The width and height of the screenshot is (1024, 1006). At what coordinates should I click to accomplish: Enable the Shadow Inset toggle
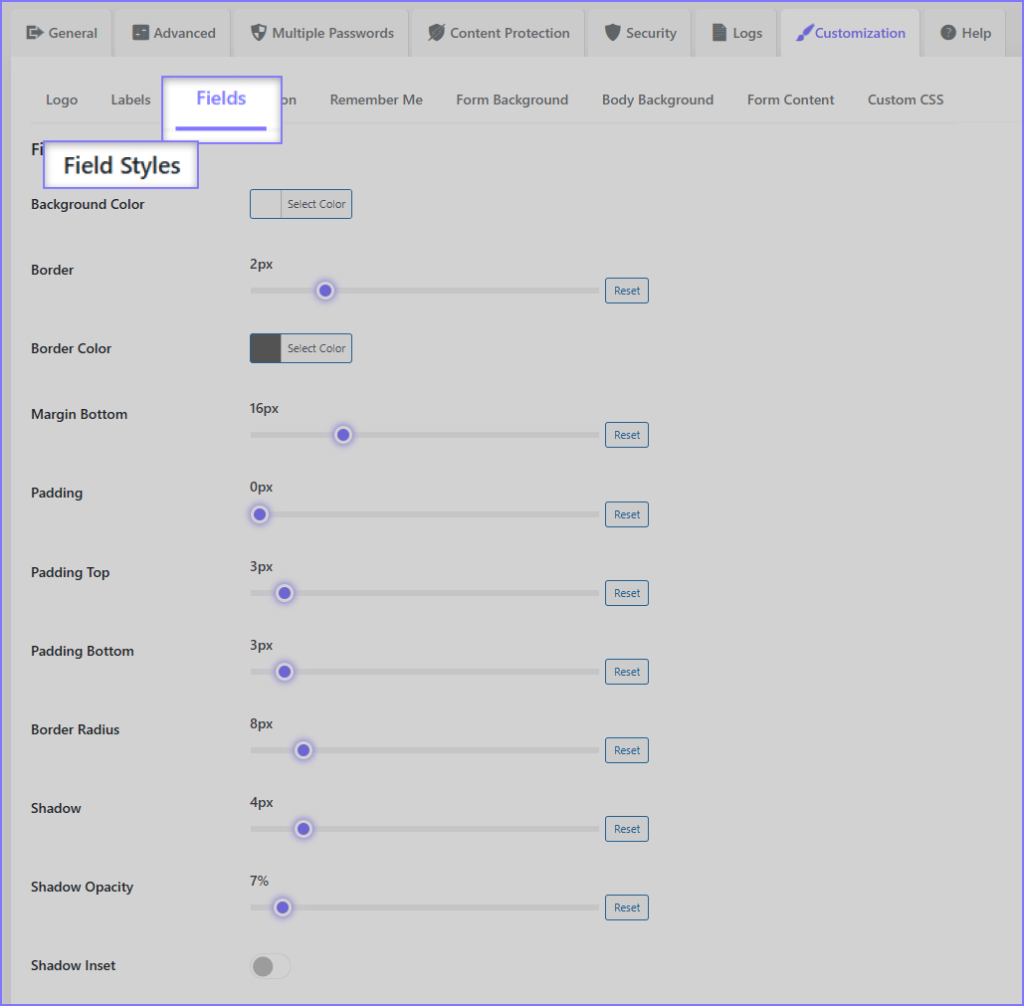(270, 966)
